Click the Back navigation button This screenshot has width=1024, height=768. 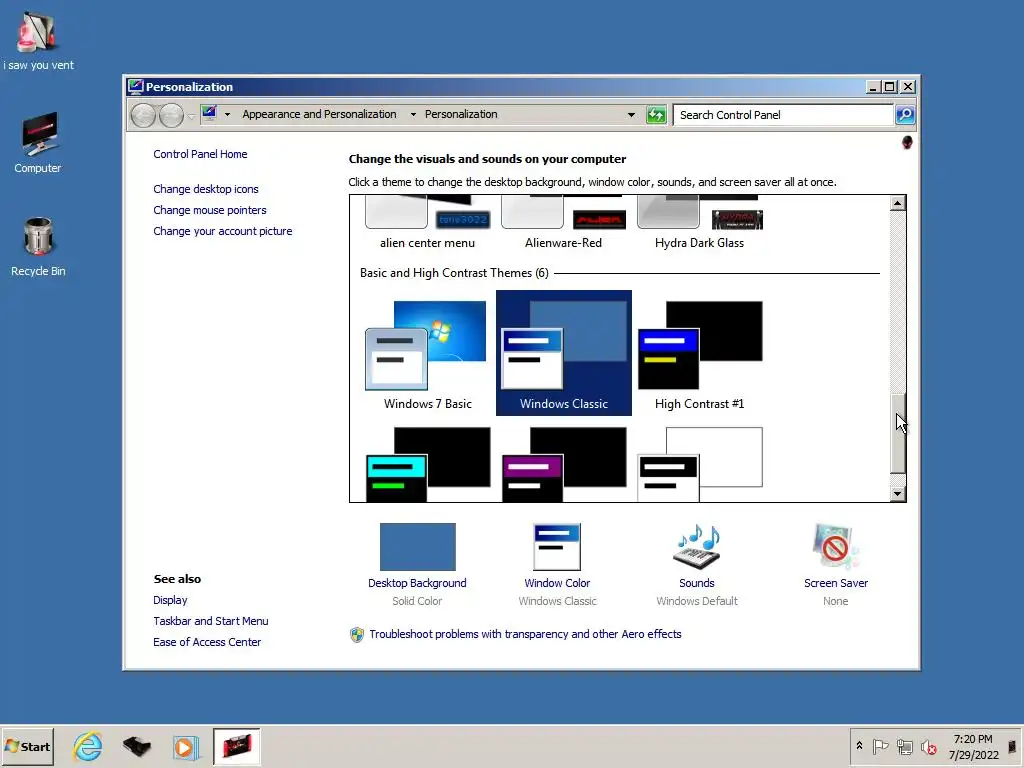click(x=143, y=116)
